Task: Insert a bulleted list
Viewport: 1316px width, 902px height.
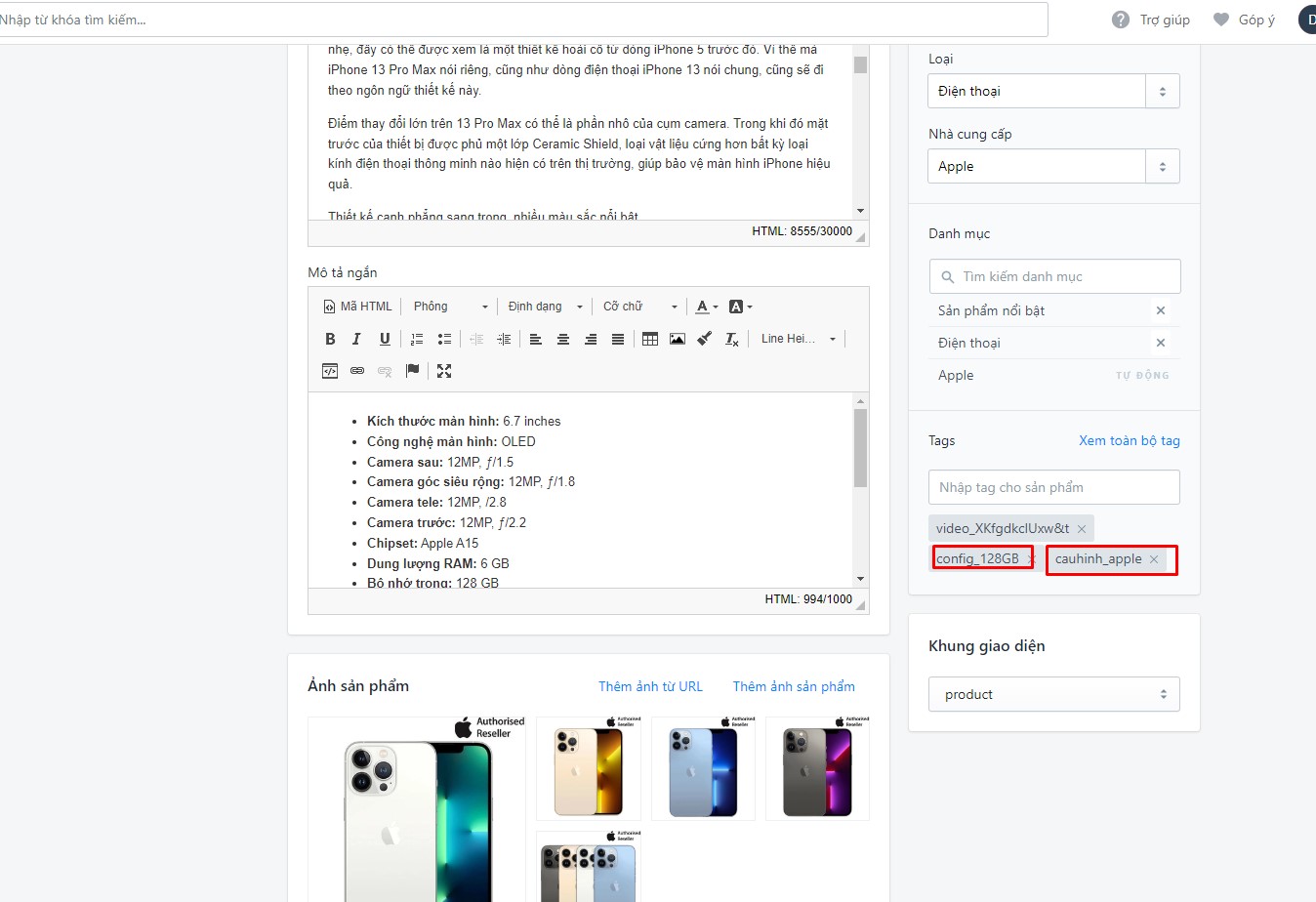Action: pyautogui.click(x=444, y=339)
